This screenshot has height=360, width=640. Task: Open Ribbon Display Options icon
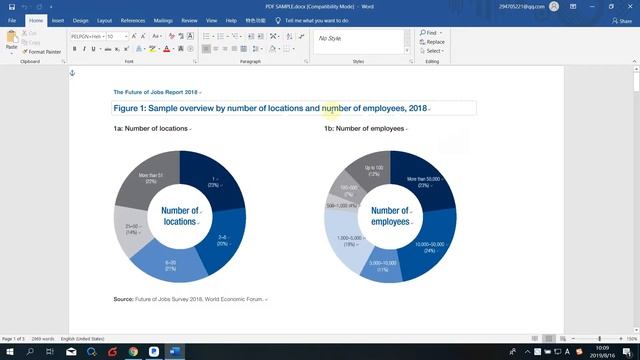point(573,7)
